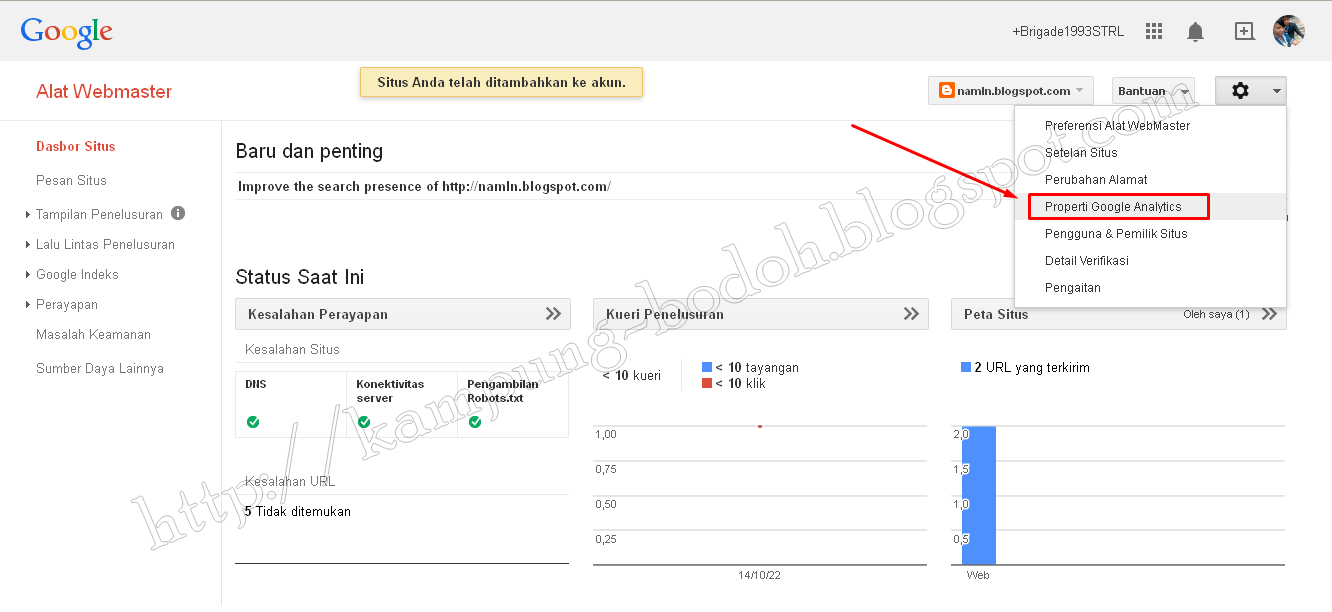Click Oleh saya (1) text
The width and height of the screenshot is (1332, 612).
pyautogui.click(x=1216, y=314)
